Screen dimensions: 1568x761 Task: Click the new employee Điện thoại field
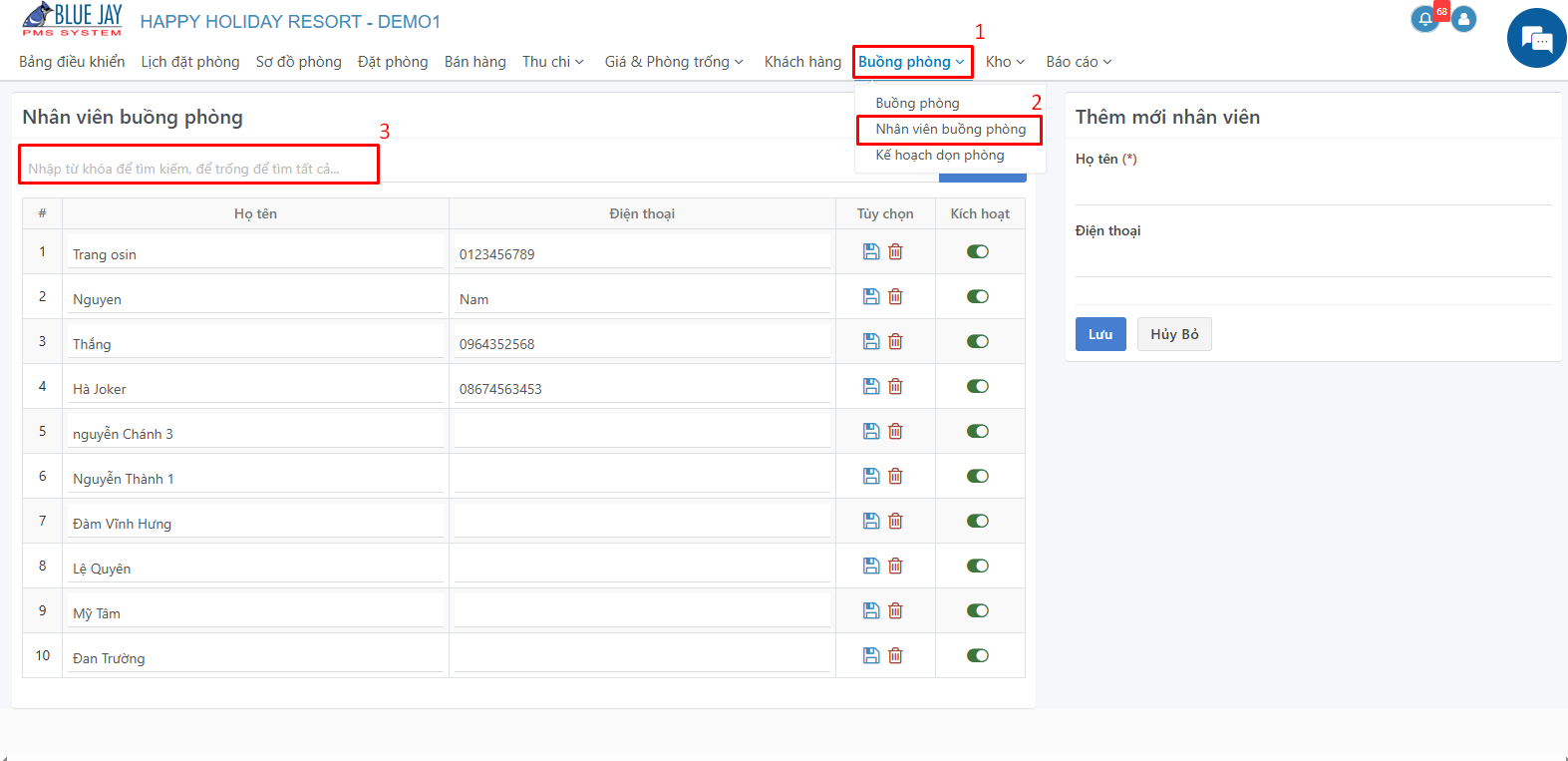point(1314,261)
